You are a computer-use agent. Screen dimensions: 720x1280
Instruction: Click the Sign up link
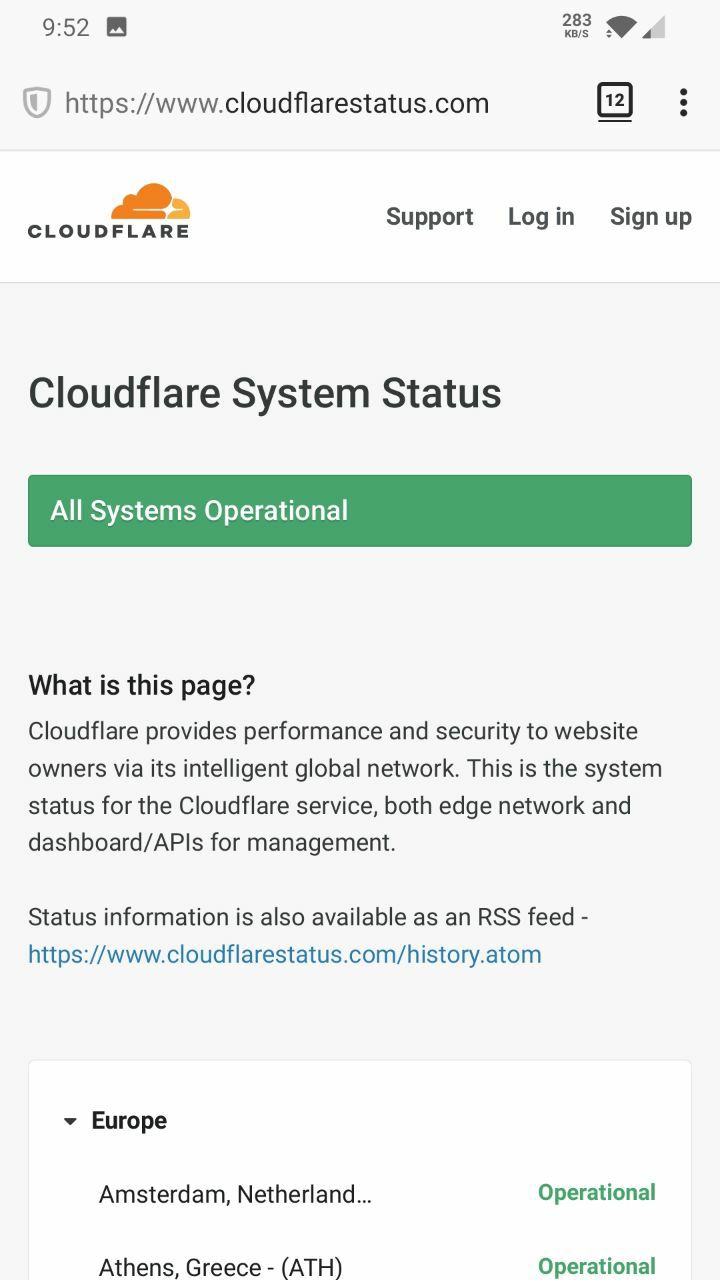[651, 217]
